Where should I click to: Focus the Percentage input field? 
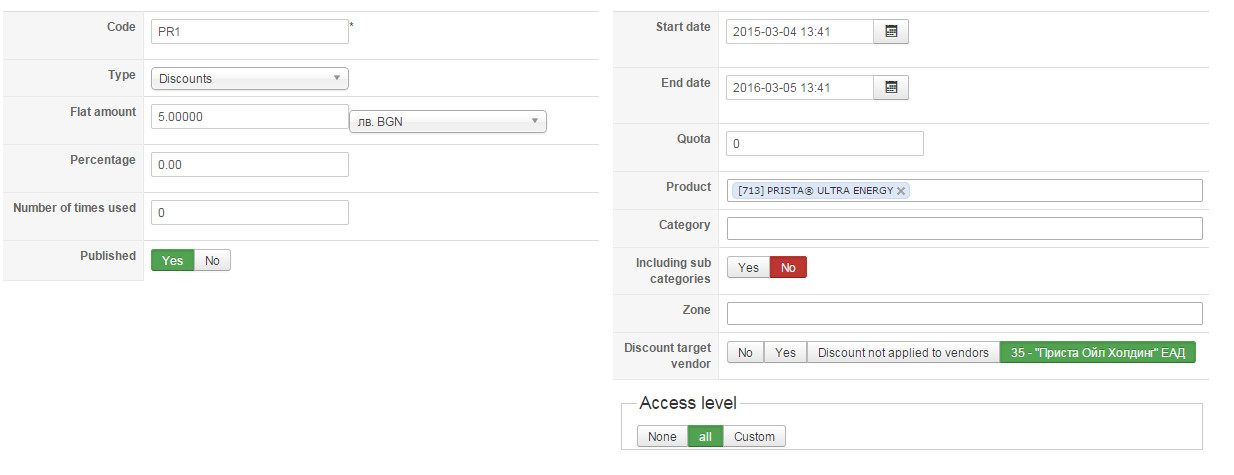[x=249, y=164]
